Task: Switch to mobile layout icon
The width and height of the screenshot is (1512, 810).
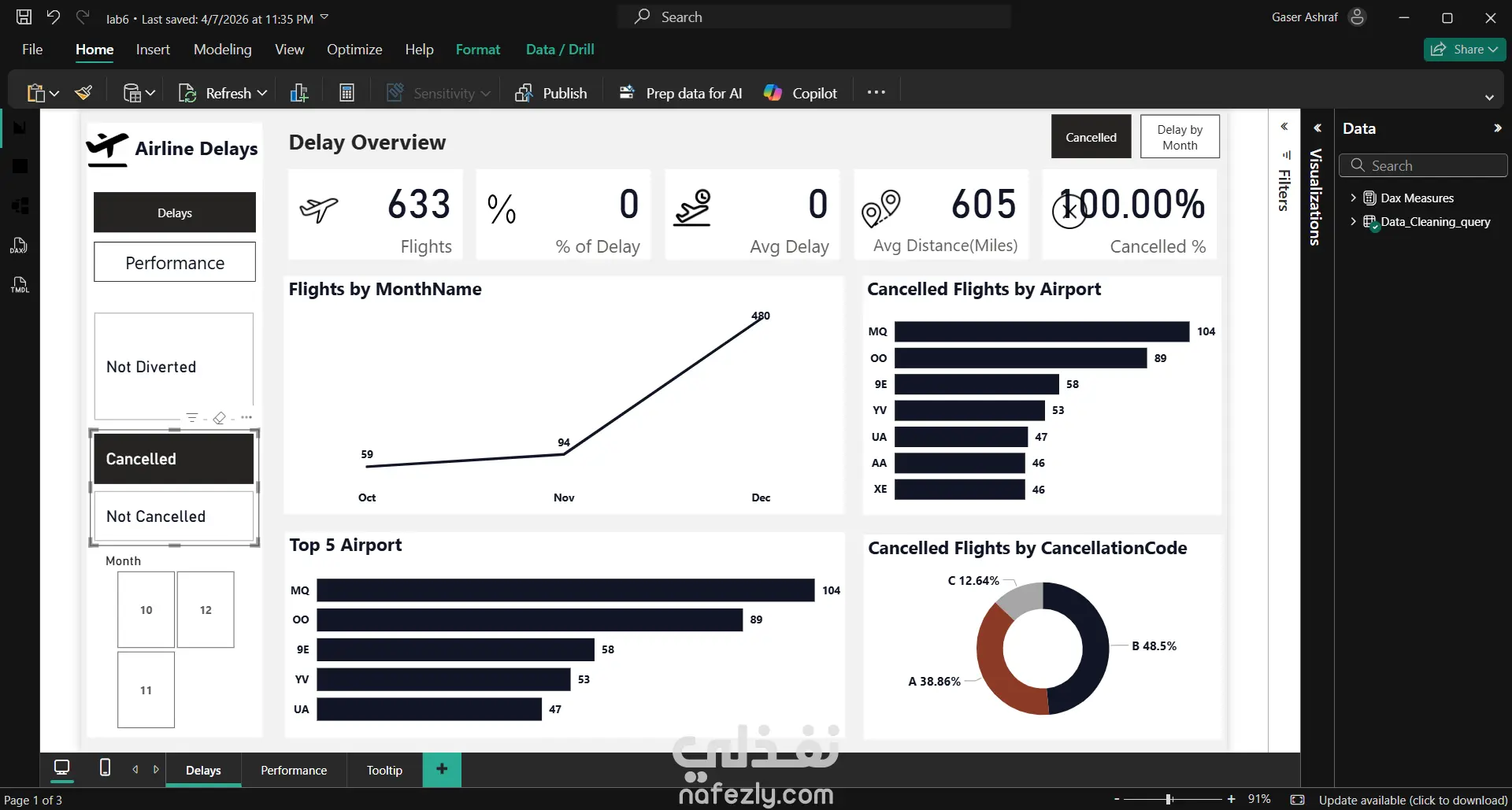Action: point(105,767)
